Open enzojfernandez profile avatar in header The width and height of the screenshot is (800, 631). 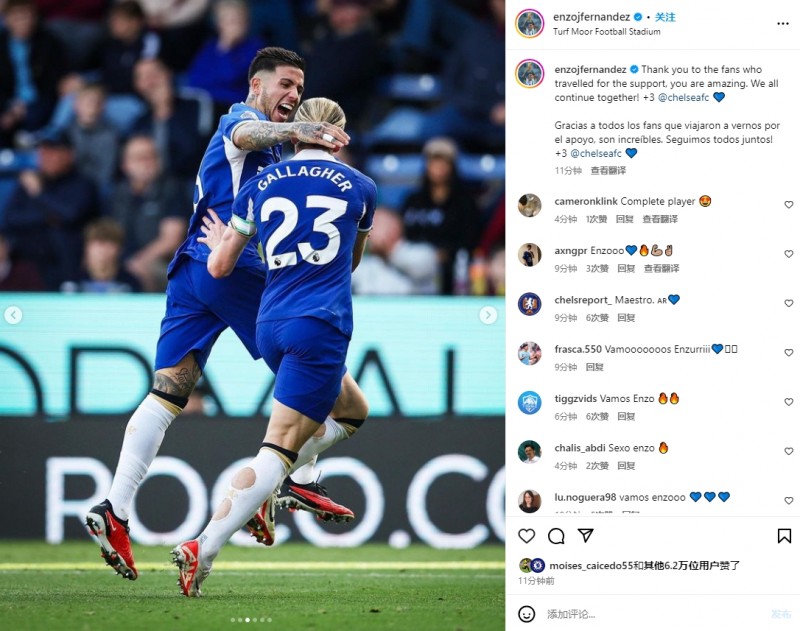pyautogui.click(x=530, y=23)
